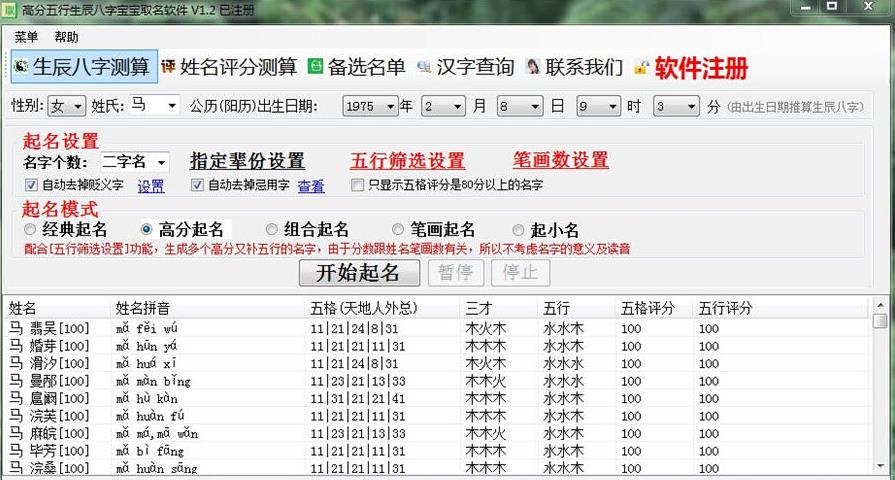The image size is (895, 480).
Task: Click the 姓名评分测算 icon
Action: pyautogui.click(x=168, y=67)
